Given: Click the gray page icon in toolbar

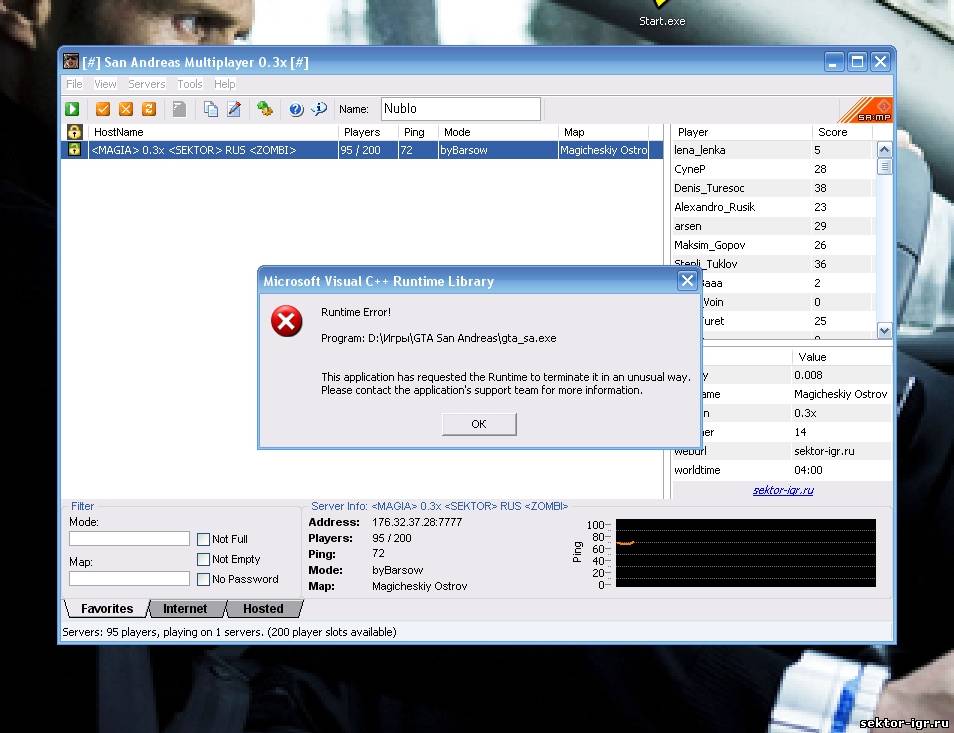Looking at the screenshot, I should pyautogui.click(x=179, y=109).
